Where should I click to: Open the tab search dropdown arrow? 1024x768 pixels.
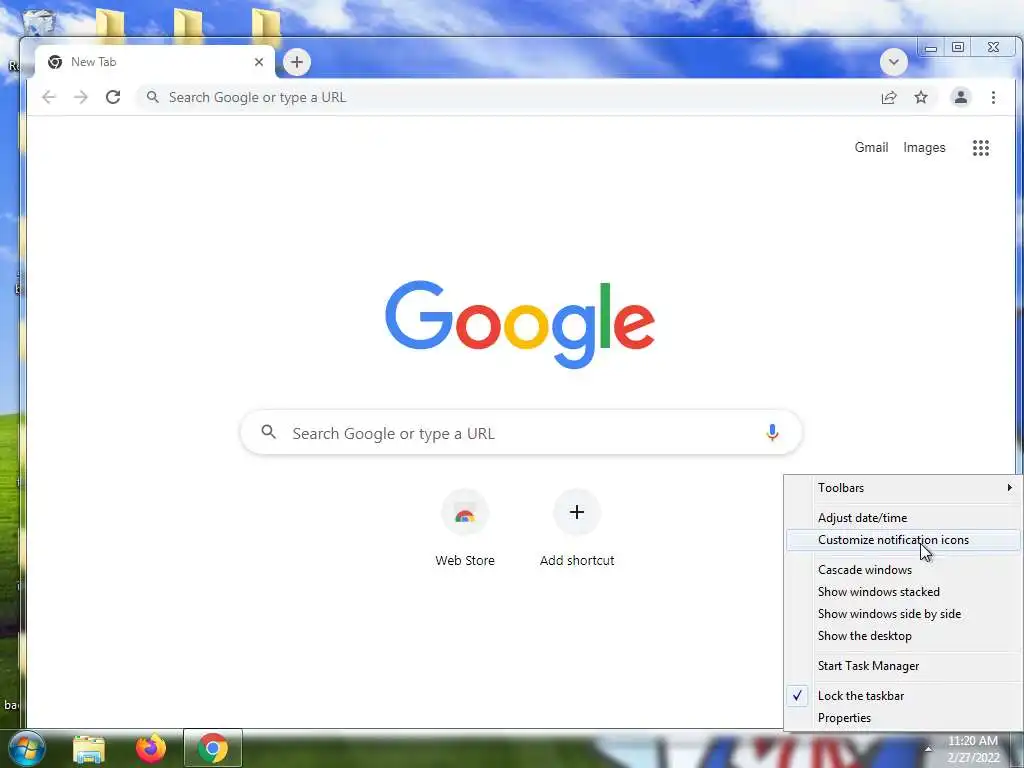[893, 62]
